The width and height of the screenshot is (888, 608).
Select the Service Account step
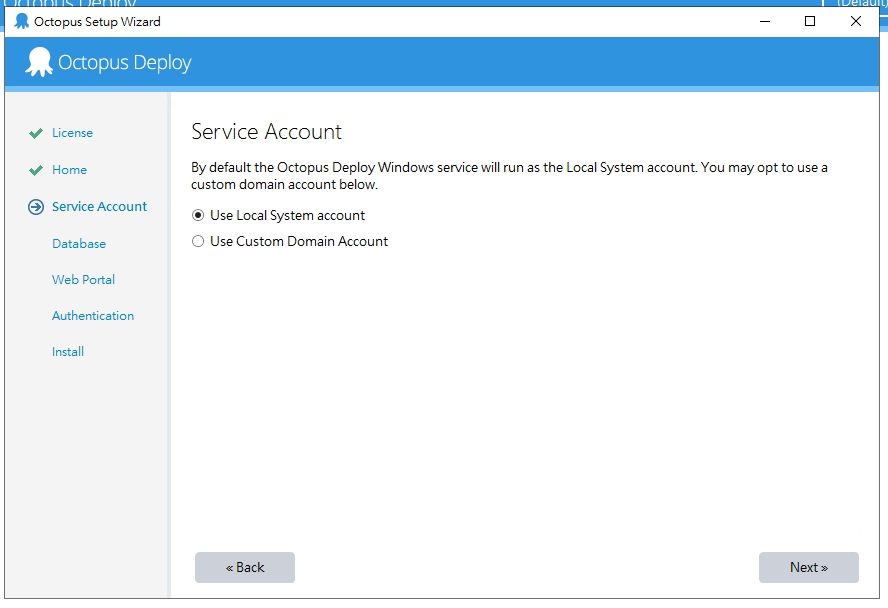coord(99,207)
